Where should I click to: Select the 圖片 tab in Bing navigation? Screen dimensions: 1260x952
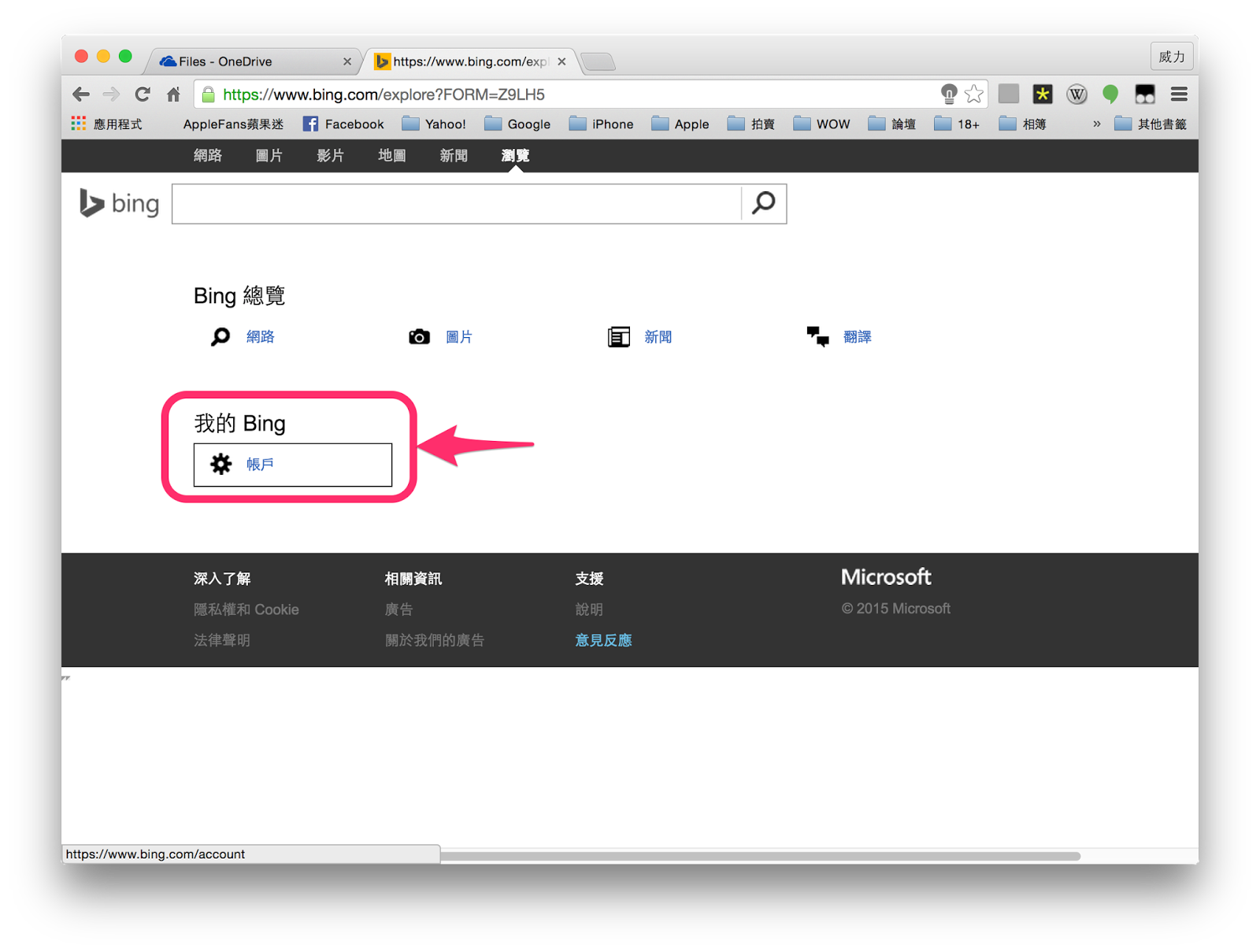269,155
